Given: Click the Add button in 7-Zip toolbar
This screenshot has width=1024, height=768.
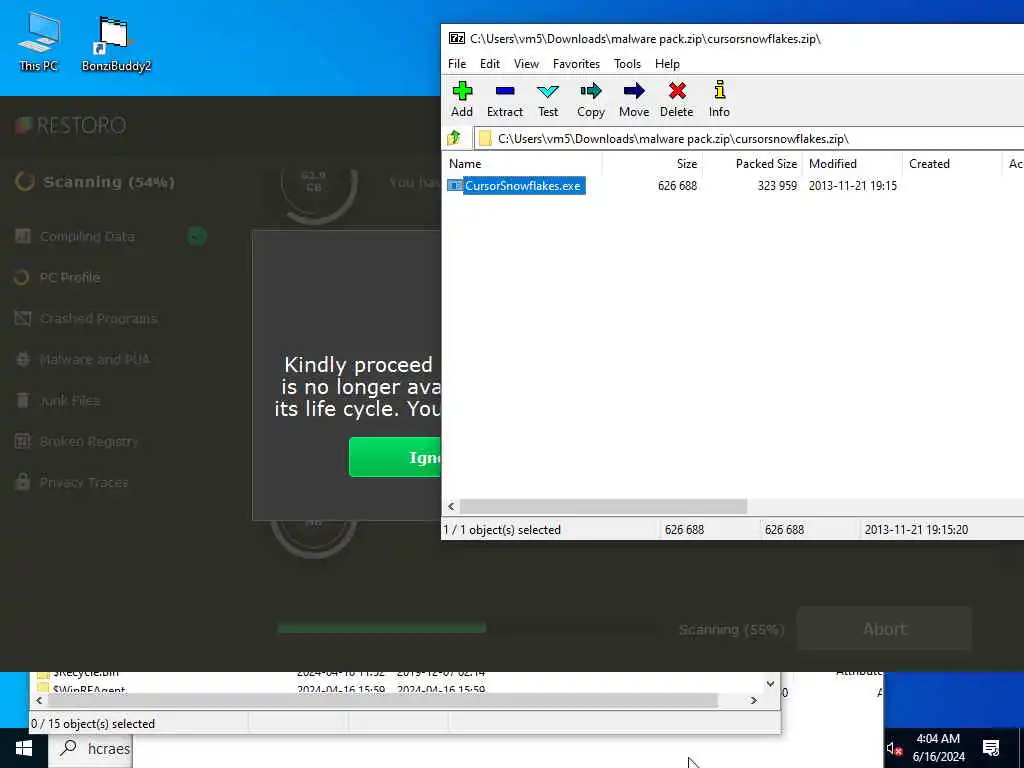Looking at the screenshot, I should point(462,99).
